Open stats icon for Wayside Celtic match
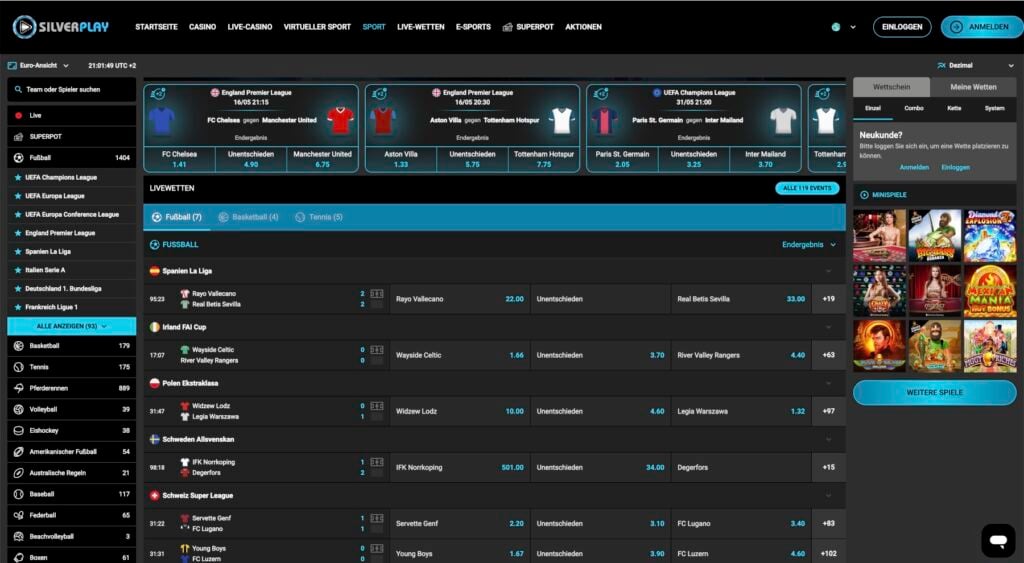Screen dimensions: 1024x563 (377, 350)
